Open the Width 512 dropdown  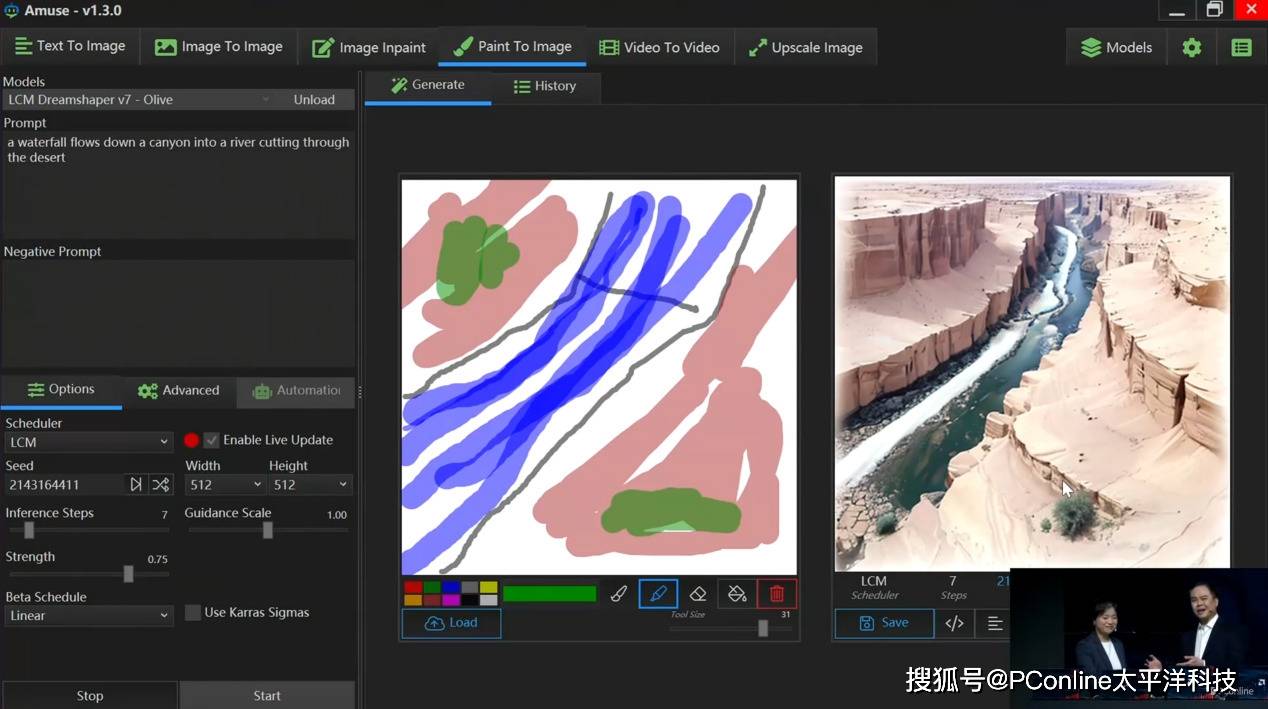click(225, 485)
